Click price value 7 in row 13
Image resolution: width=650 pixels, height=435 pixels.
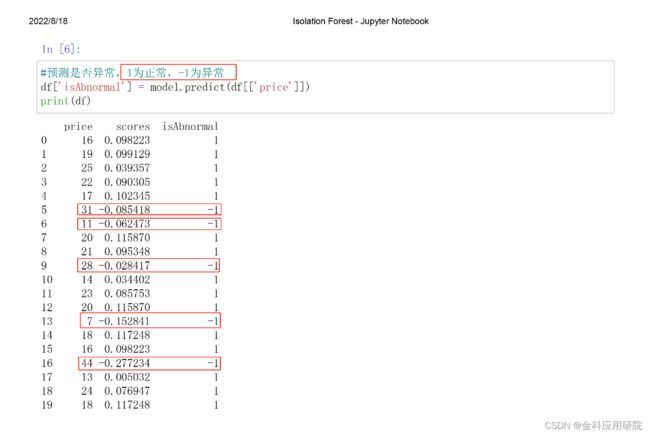pos(90,321)
